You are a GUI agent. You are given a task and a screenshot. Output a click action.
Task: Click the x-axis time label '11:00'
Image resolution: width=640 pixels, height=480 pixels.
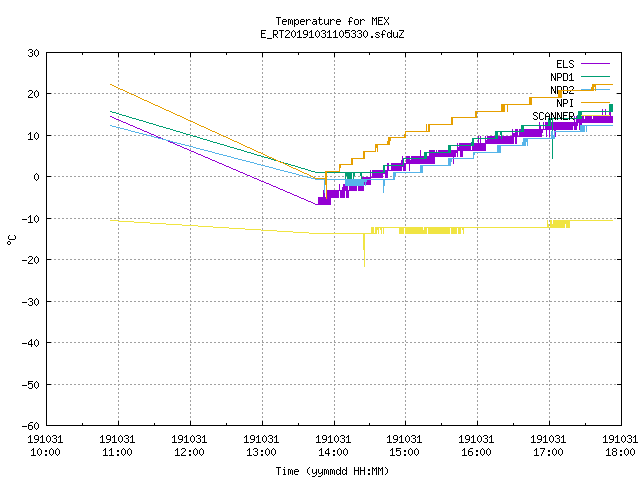[117, 452]
